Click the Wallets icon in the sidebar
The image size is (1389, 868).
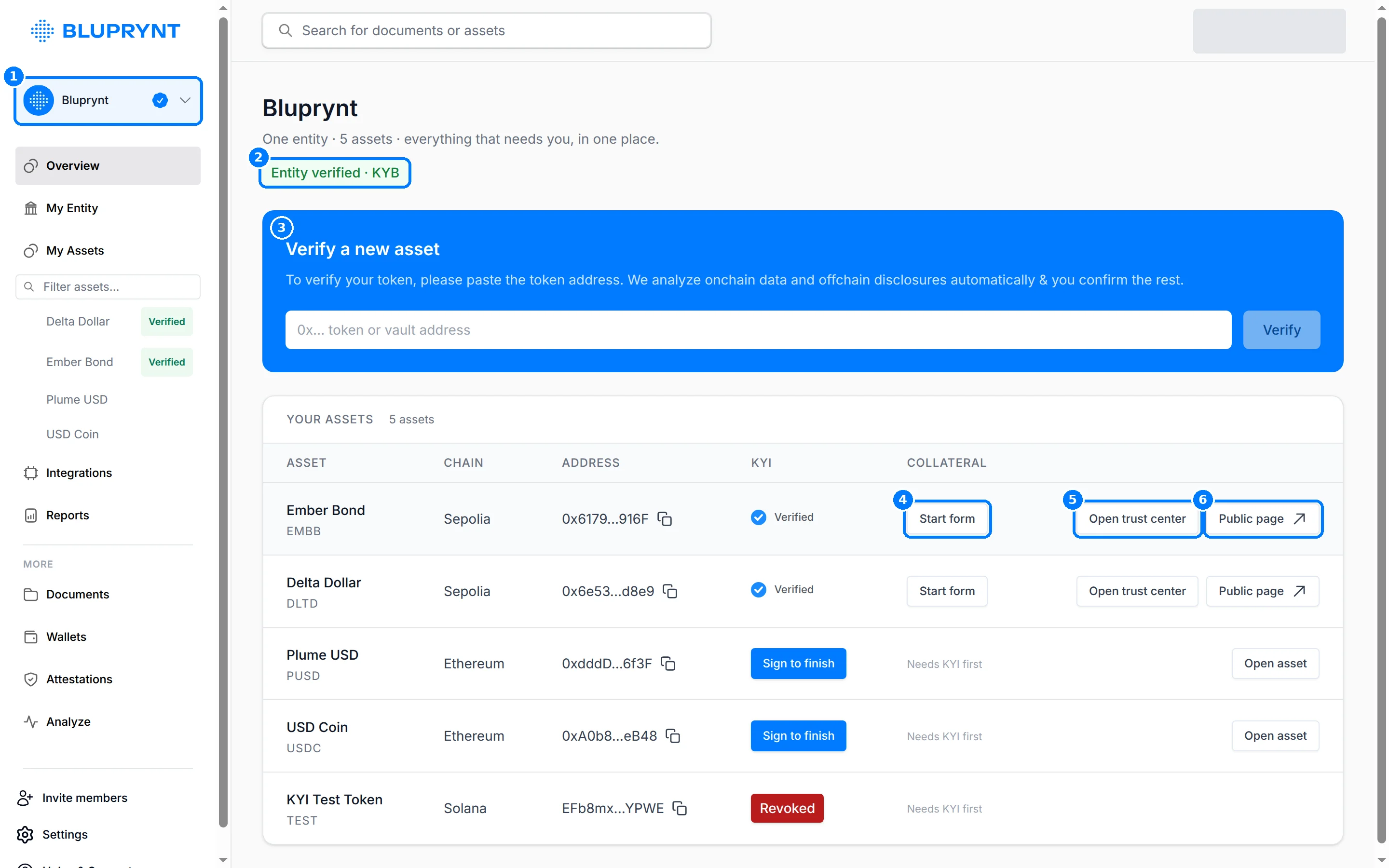[x=31, y=637]
